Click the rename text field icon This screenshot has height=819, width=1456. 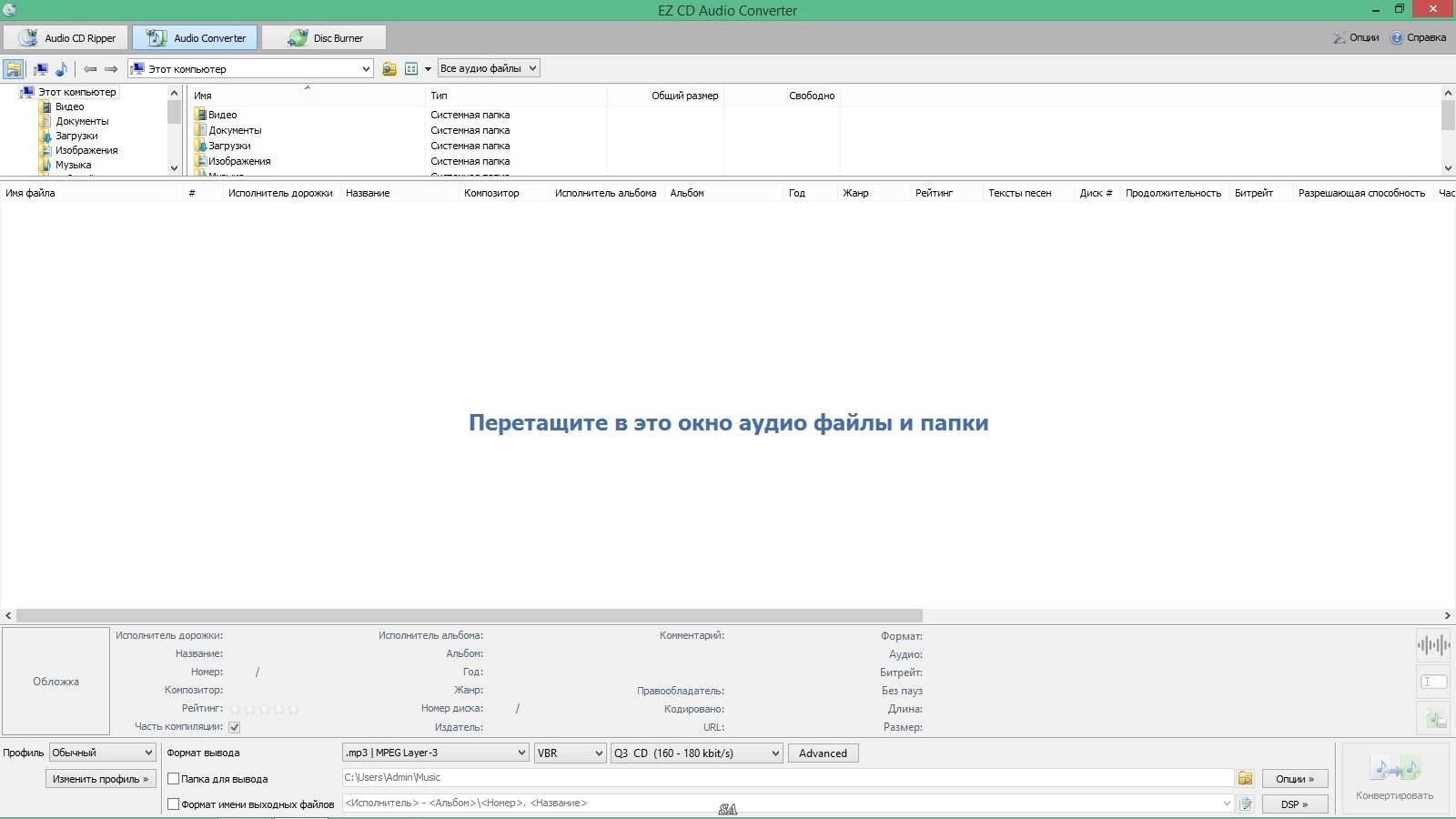tap(1433, 682)
